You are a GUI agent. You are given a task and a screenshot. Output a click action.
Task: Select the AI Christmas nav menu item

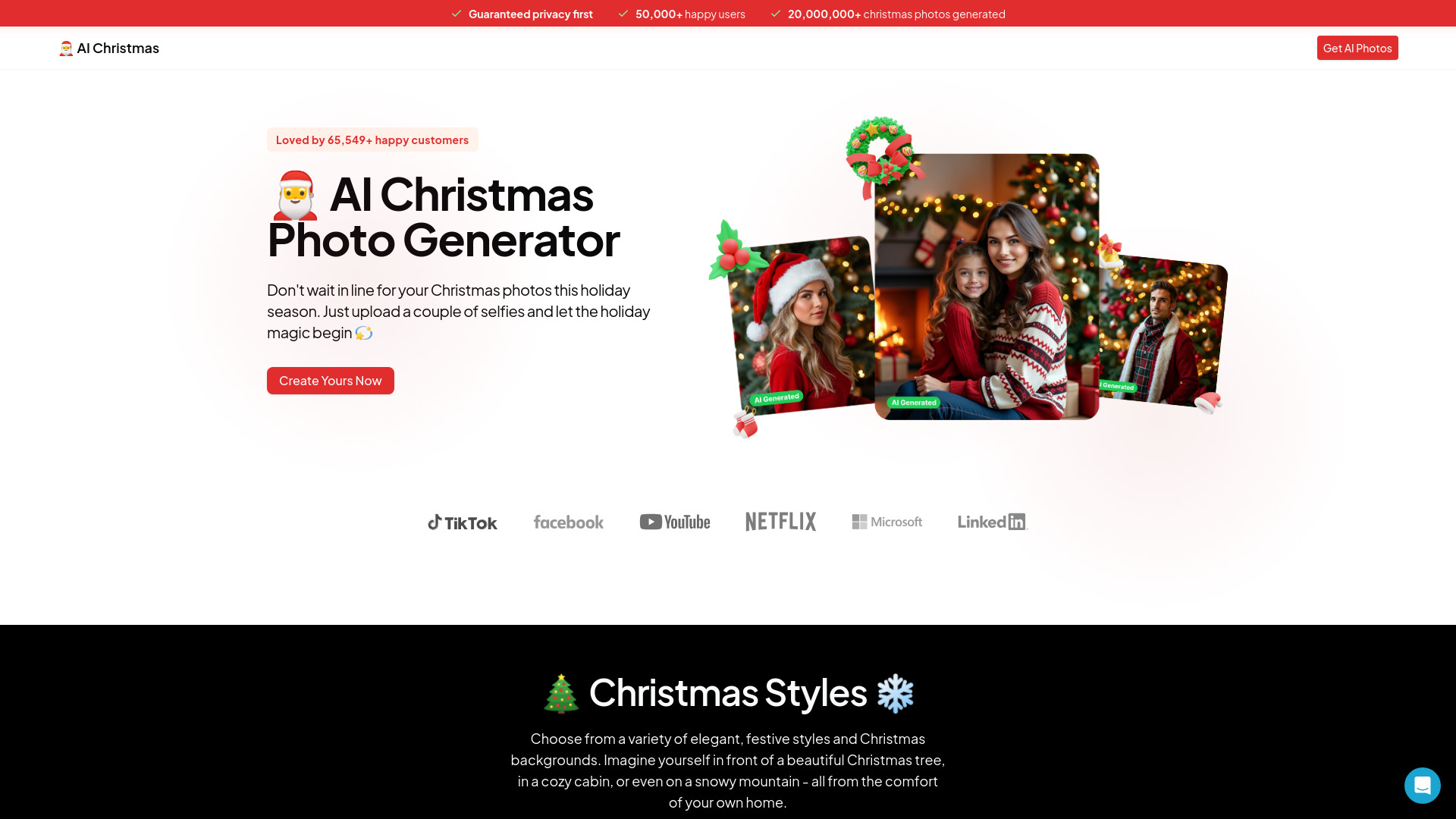(x=108, y=48)
